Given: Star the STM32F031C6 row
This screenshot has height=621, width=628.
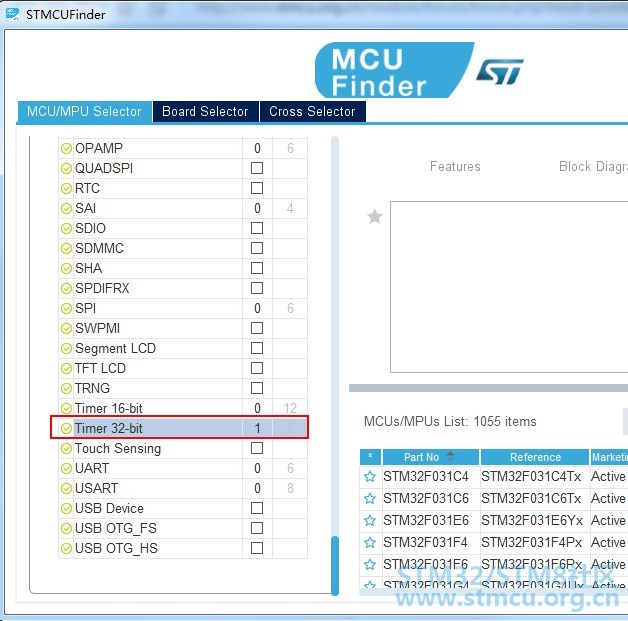Looking at the screenshot, I should 370,498.
